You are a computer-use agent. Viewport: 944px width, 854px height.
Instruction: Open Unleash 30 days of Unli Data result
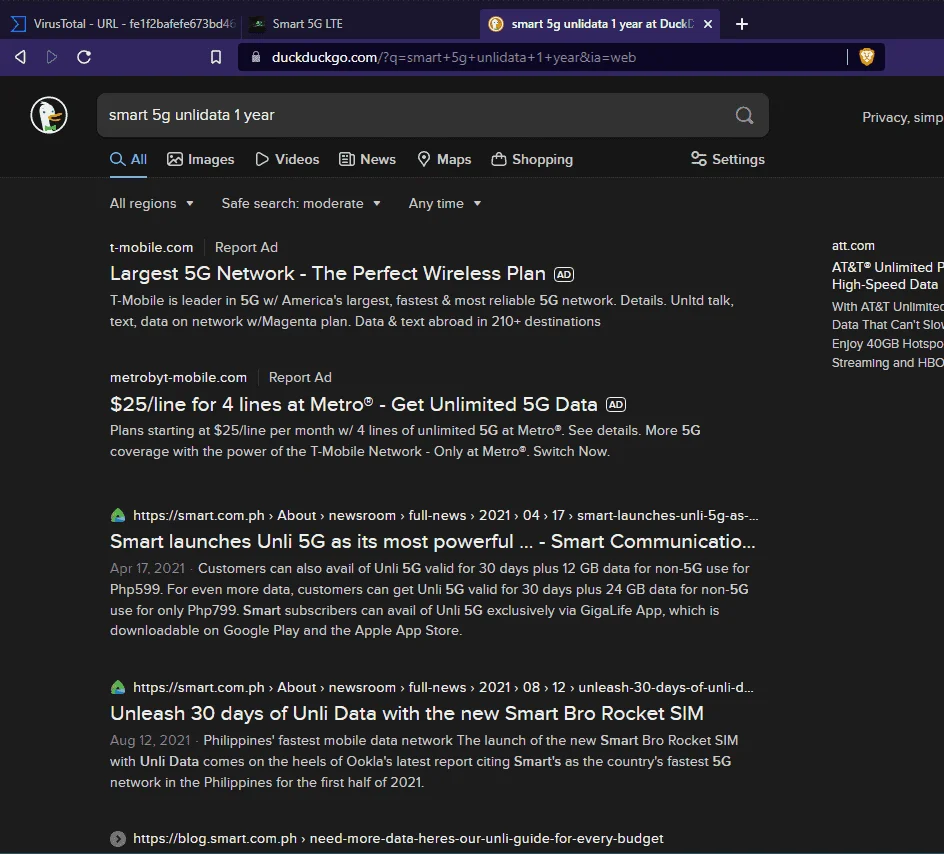click(406, 713)
